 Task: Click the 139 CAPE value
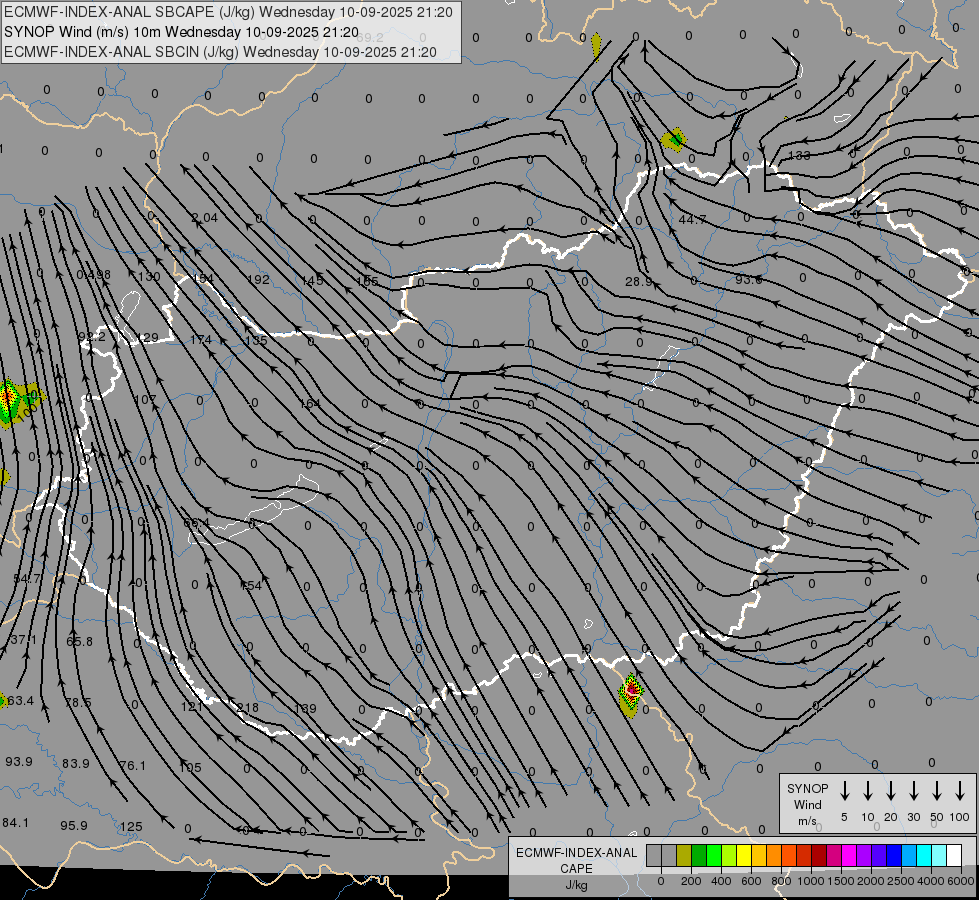305,709
